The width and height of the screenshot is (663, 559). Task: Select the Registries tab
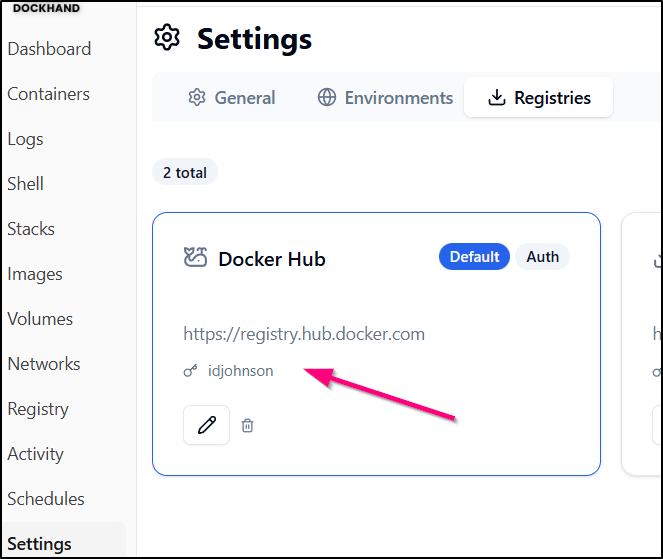(x=538, y=98)
